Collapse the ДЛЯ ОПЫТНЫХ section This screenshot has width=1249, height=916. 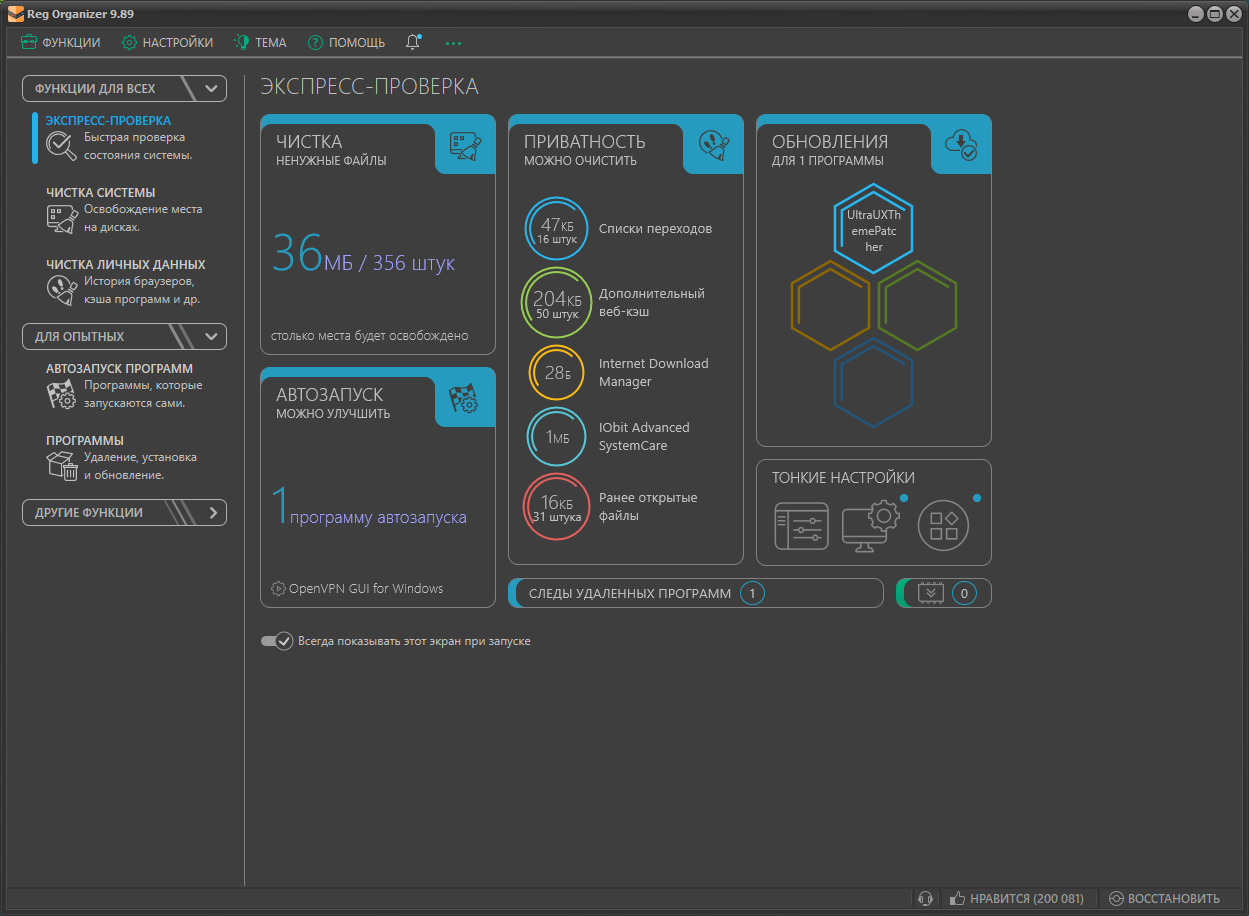(211, 337)
